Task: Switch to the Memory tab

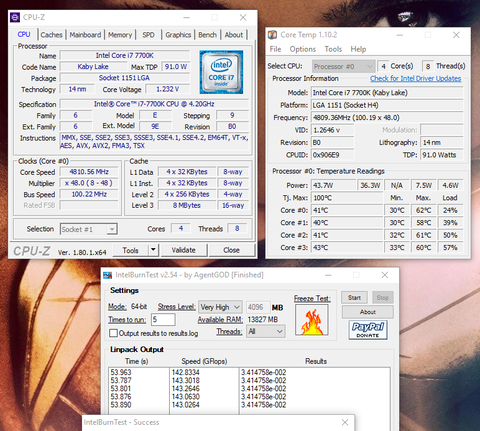Action: (x=120, y=35)
